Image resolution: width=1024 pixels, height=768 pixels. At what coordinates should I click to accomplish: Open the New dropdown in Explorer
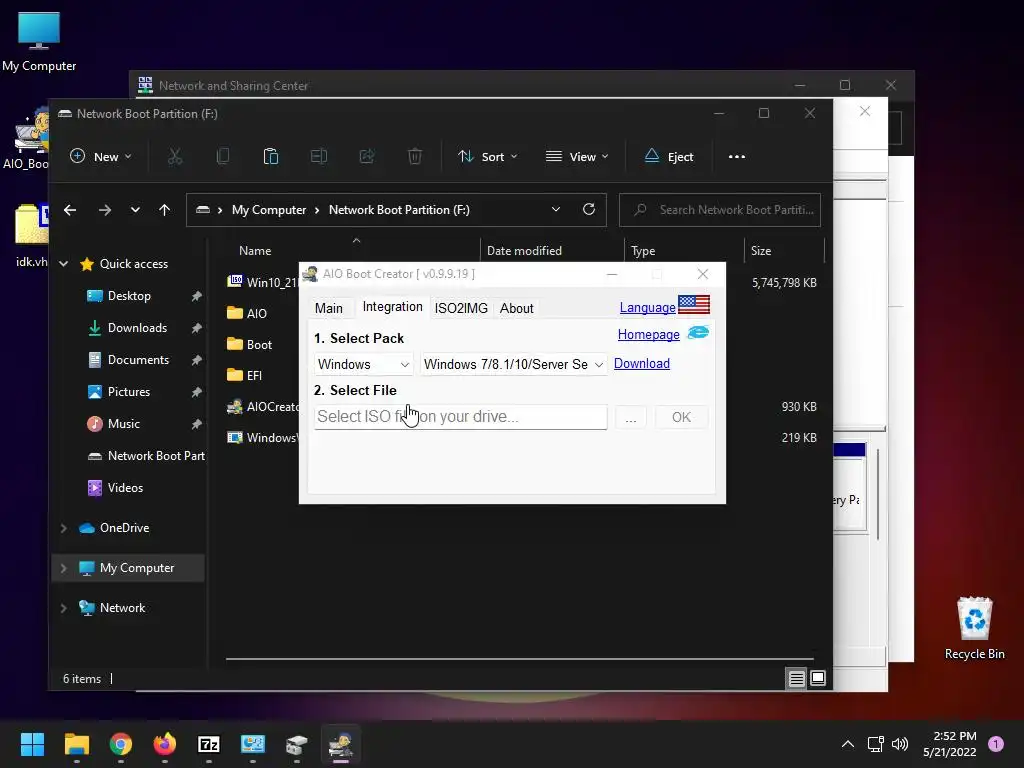click(x=101, y=157)
